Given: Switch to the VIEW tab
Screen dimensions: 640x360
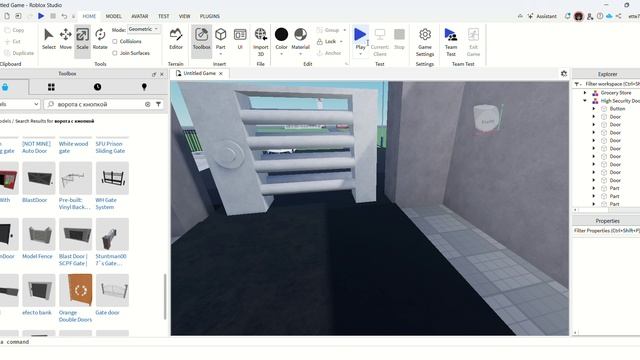Looking at the screenshot, I should coord(184,16).
